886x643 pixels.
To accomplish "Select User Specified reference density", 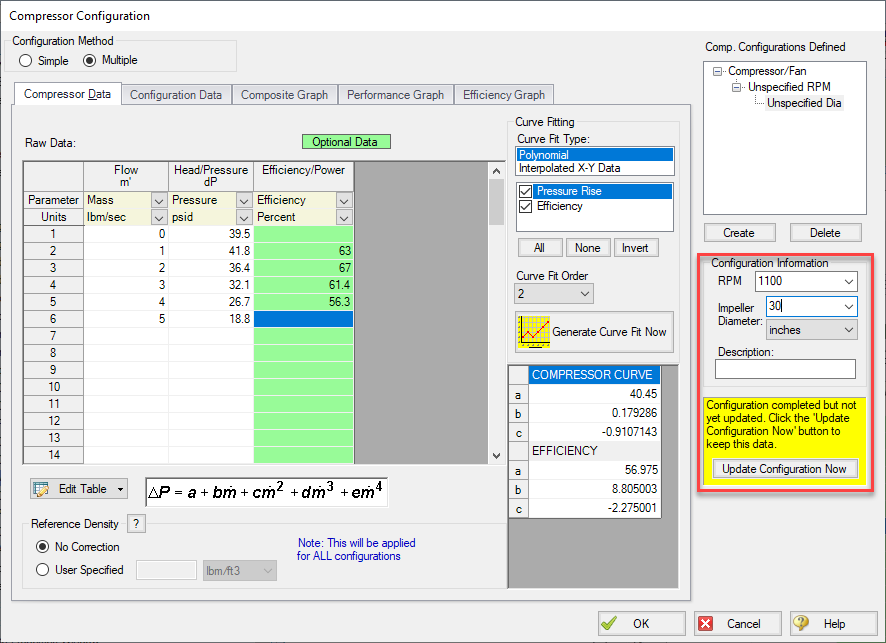I will [43, 570].
